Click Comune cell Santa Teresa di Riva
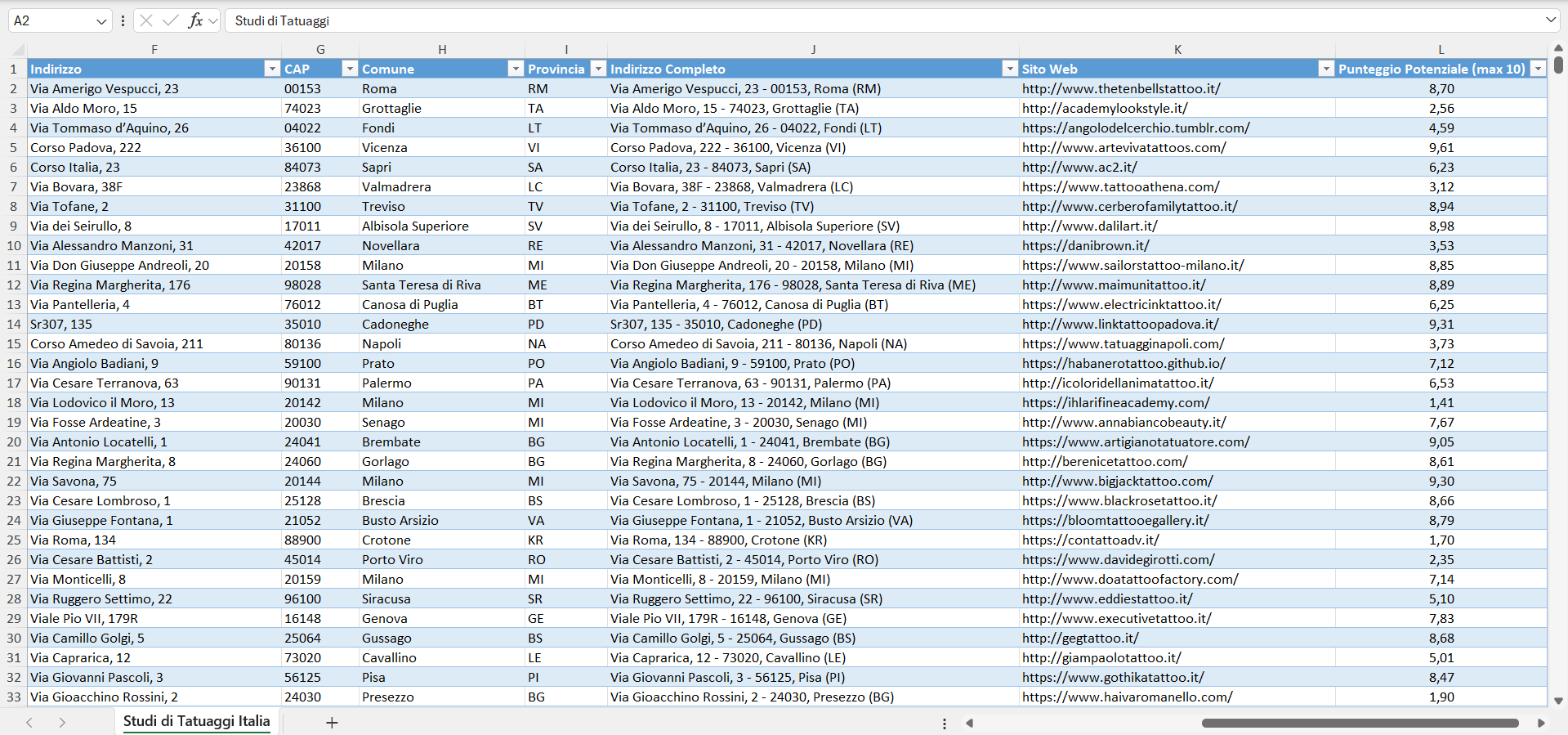This screenshot has height=735, width=1568. click(442, 285)
